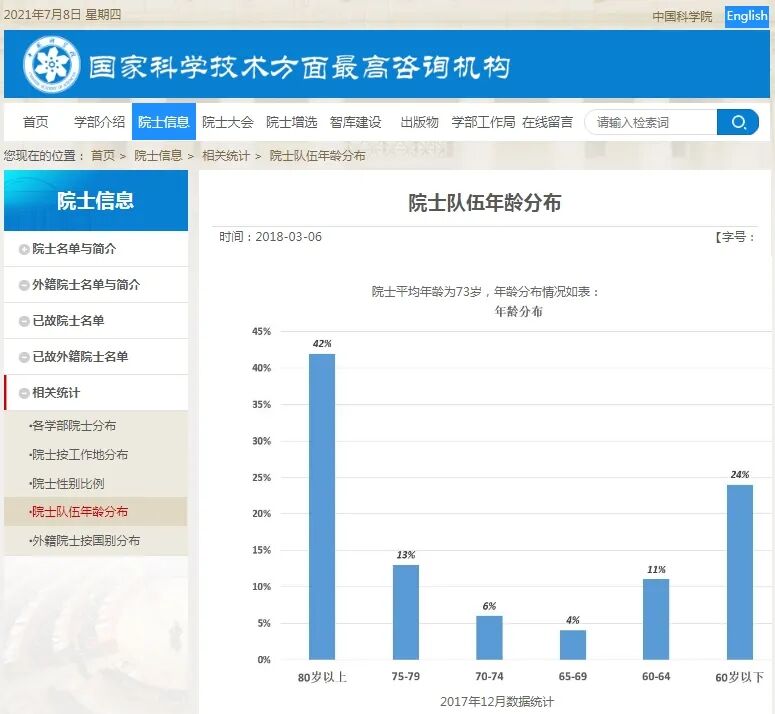775x714 pixels.
Task: Open the 中国科学院 top link
Action: 682,16
